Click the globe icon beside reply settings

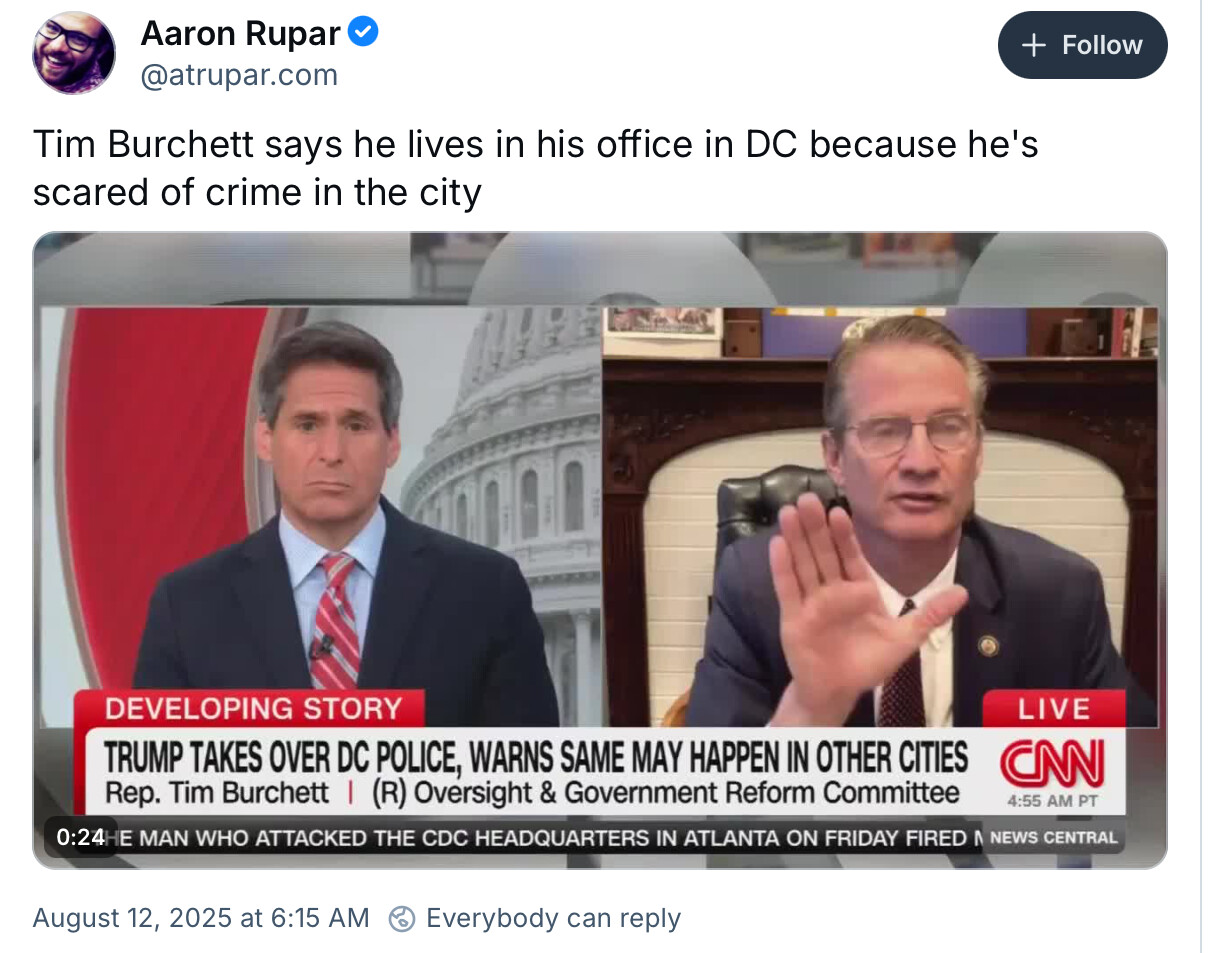pos(402,918)
